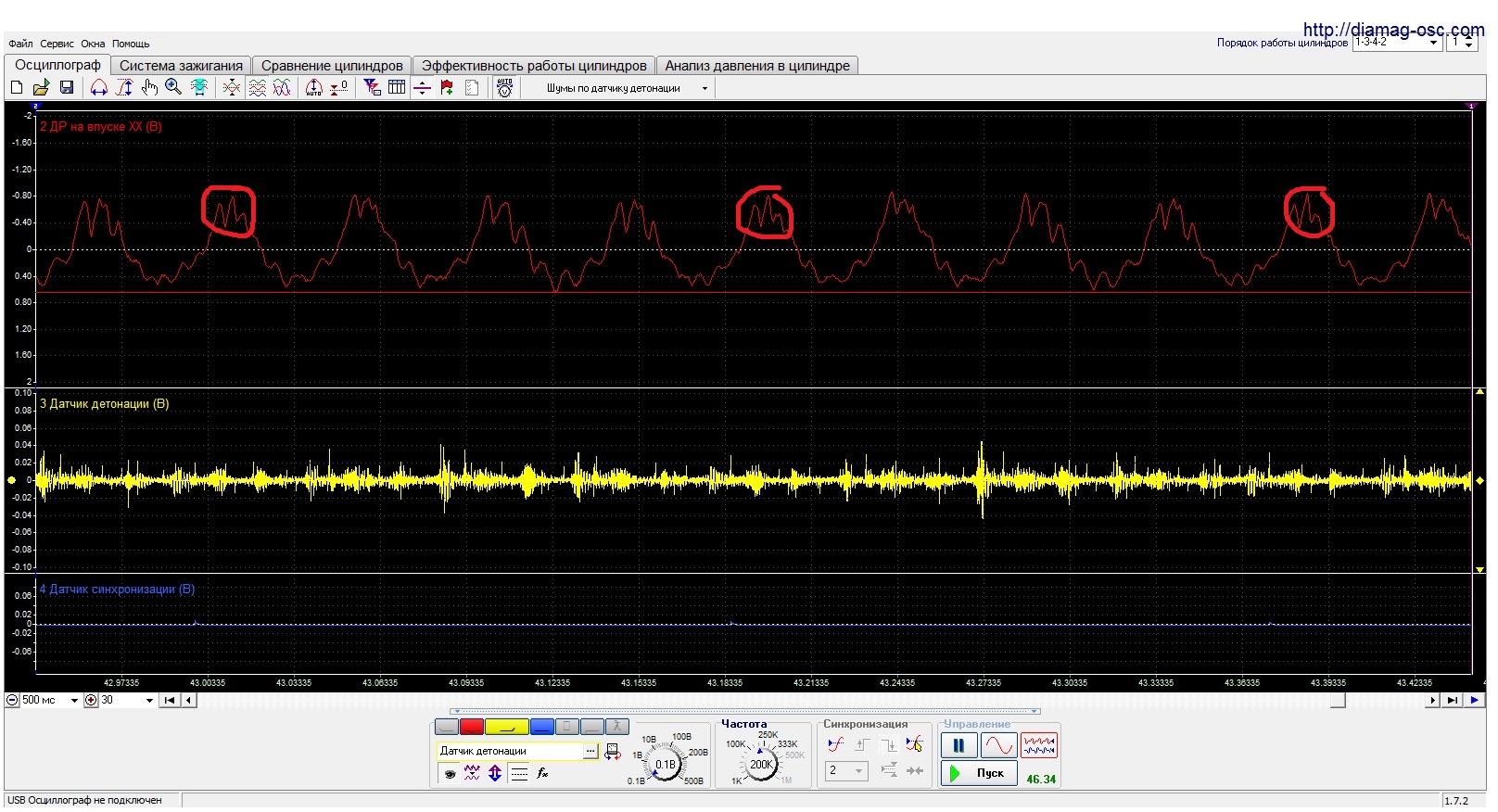This screenshot has width=1498, height=812.
Task: Open the Сервис menu
Action: 57,44
